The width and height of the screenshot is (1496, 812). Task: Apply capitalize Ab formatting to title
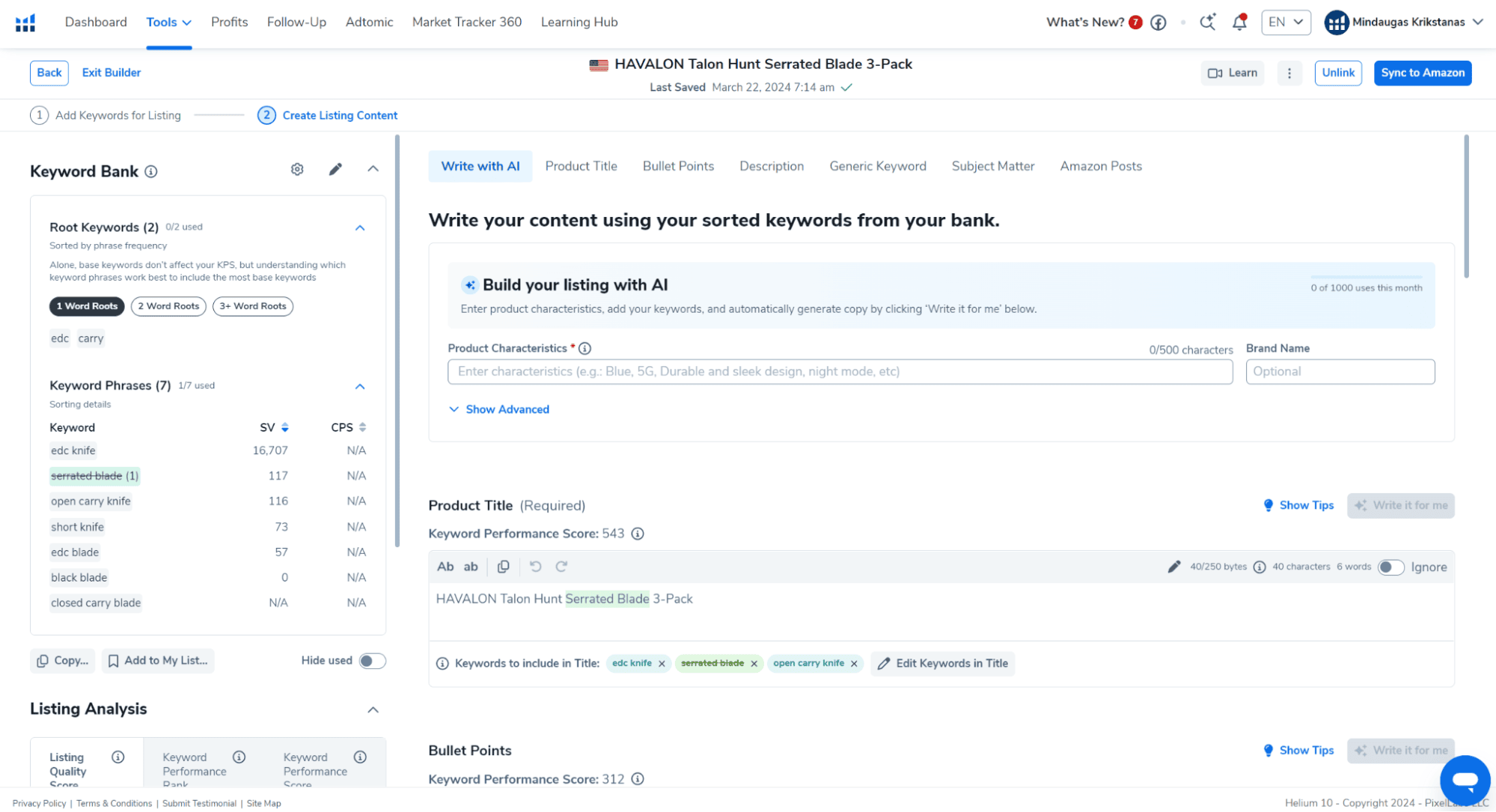[445, 567]
